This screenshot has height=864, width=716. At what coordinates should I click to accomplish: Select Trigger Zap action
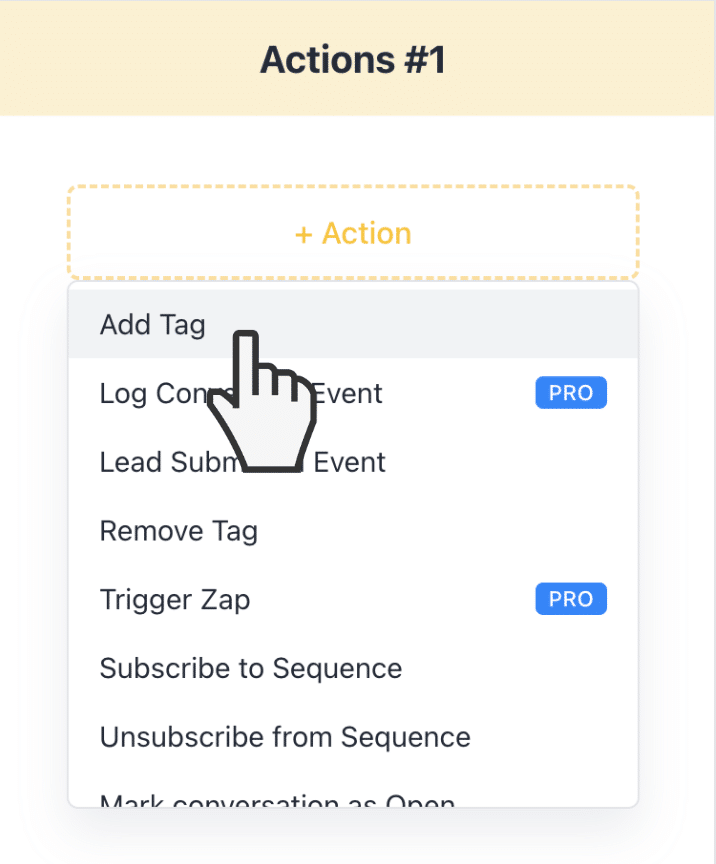point(353,599)
